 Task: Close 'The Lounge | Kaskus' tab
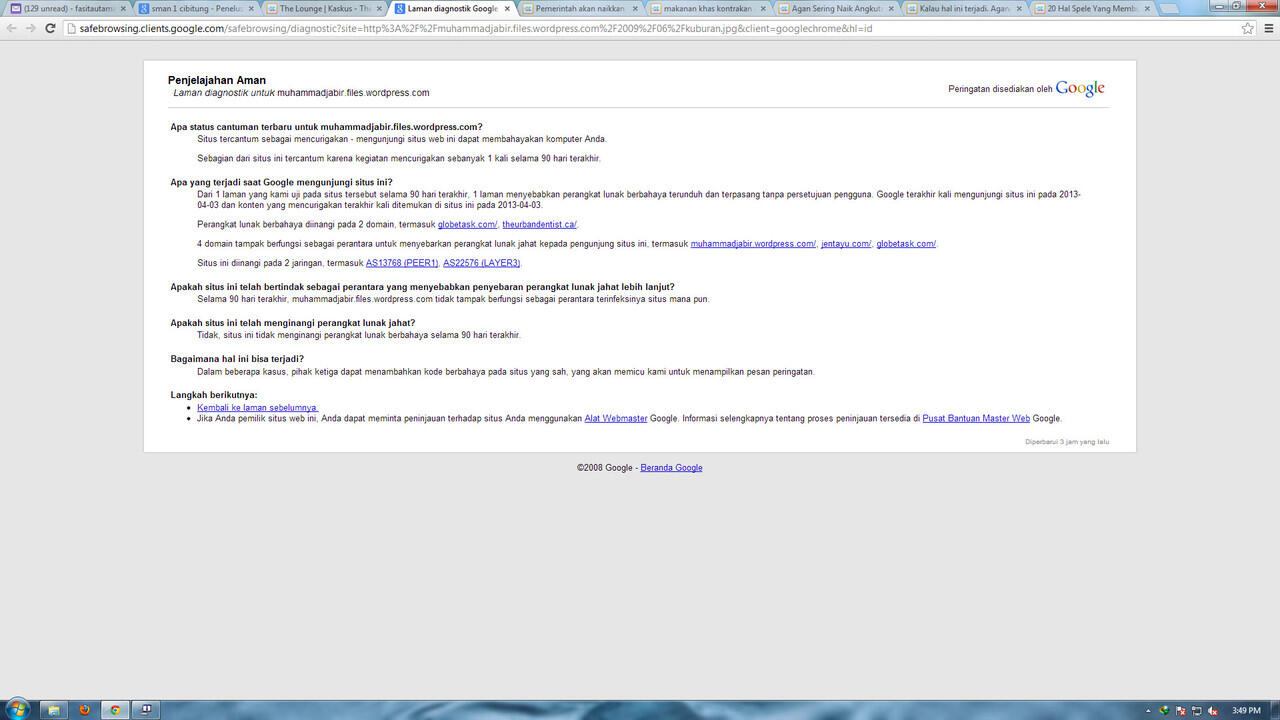[x=379, y=8]
